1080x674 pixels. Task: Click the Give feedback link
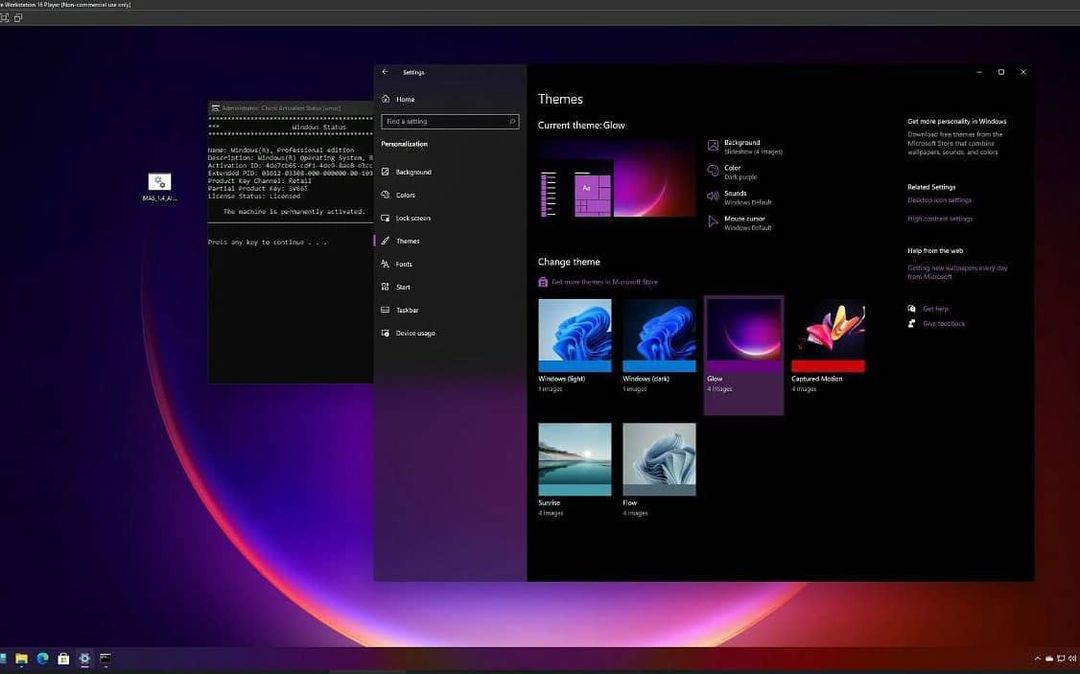pos(944,324)
